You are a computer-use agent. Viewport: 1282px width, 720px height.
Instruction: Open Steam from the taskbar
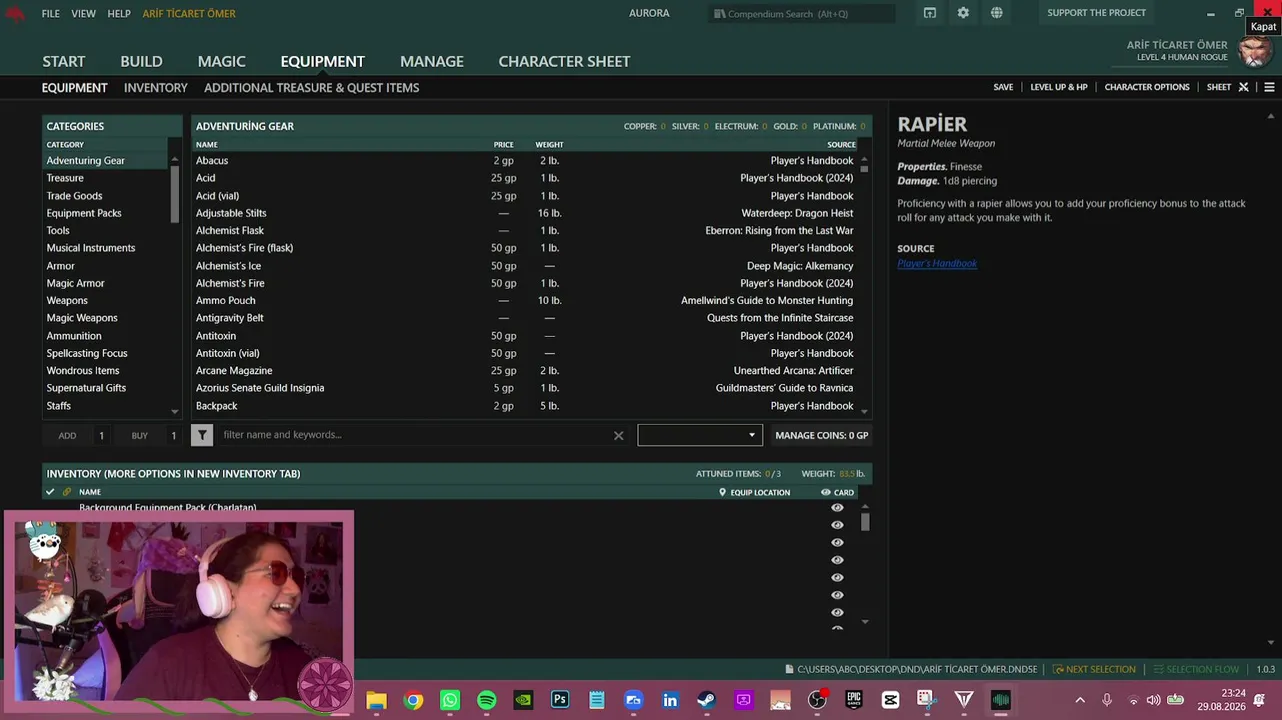click(706, 700)
